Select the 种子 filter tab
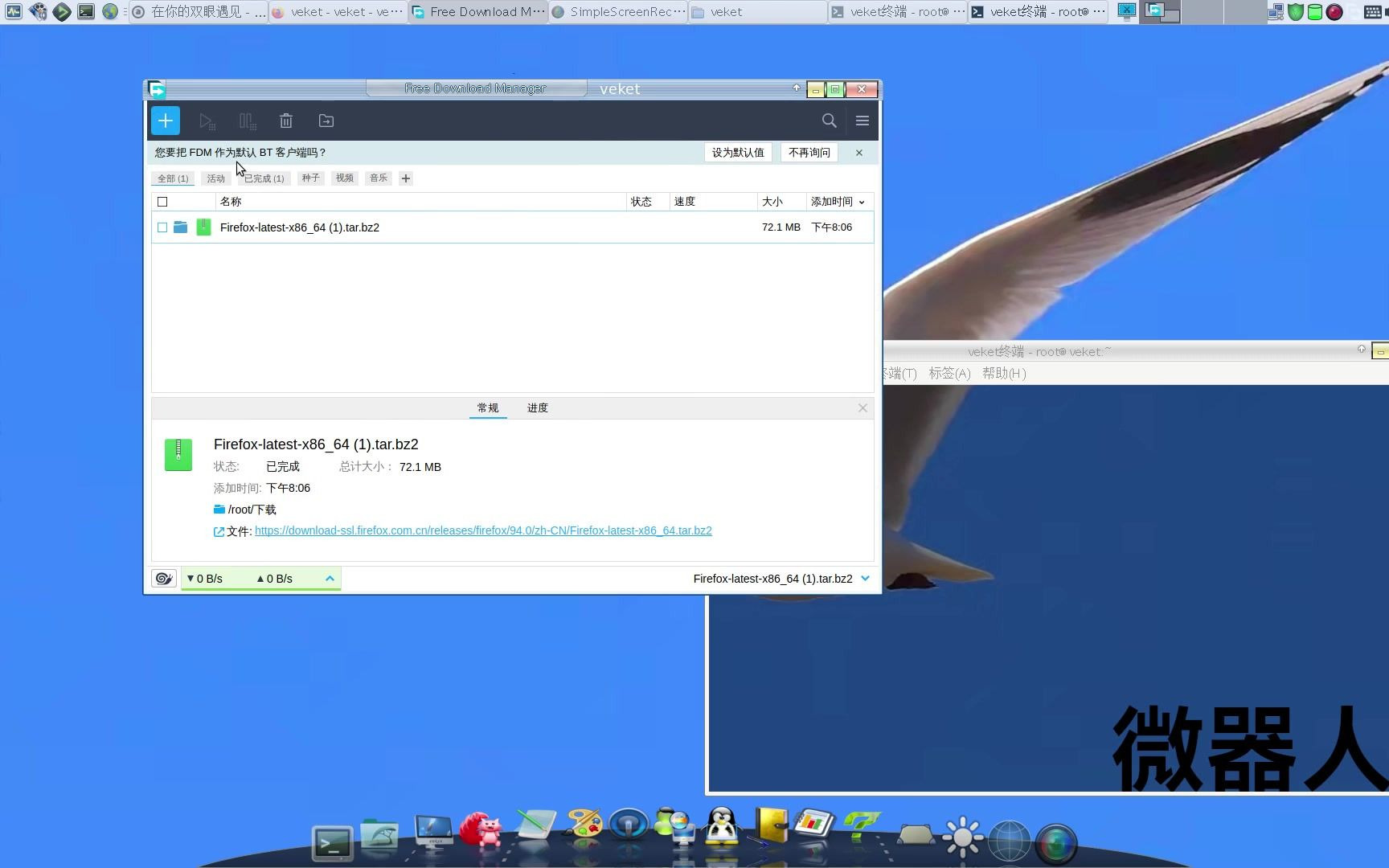This screenshot has width=1389, height=868. pyautogui.click(x=311, y=178)
